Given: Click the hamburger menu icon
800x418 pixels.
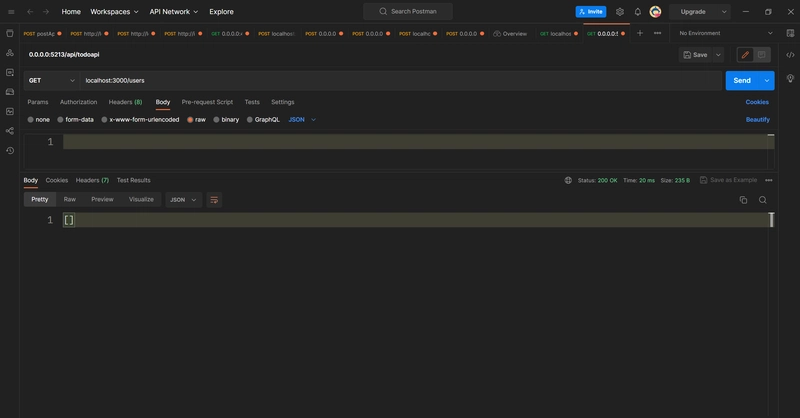Looking at the screenshot, I should (11, 12).
